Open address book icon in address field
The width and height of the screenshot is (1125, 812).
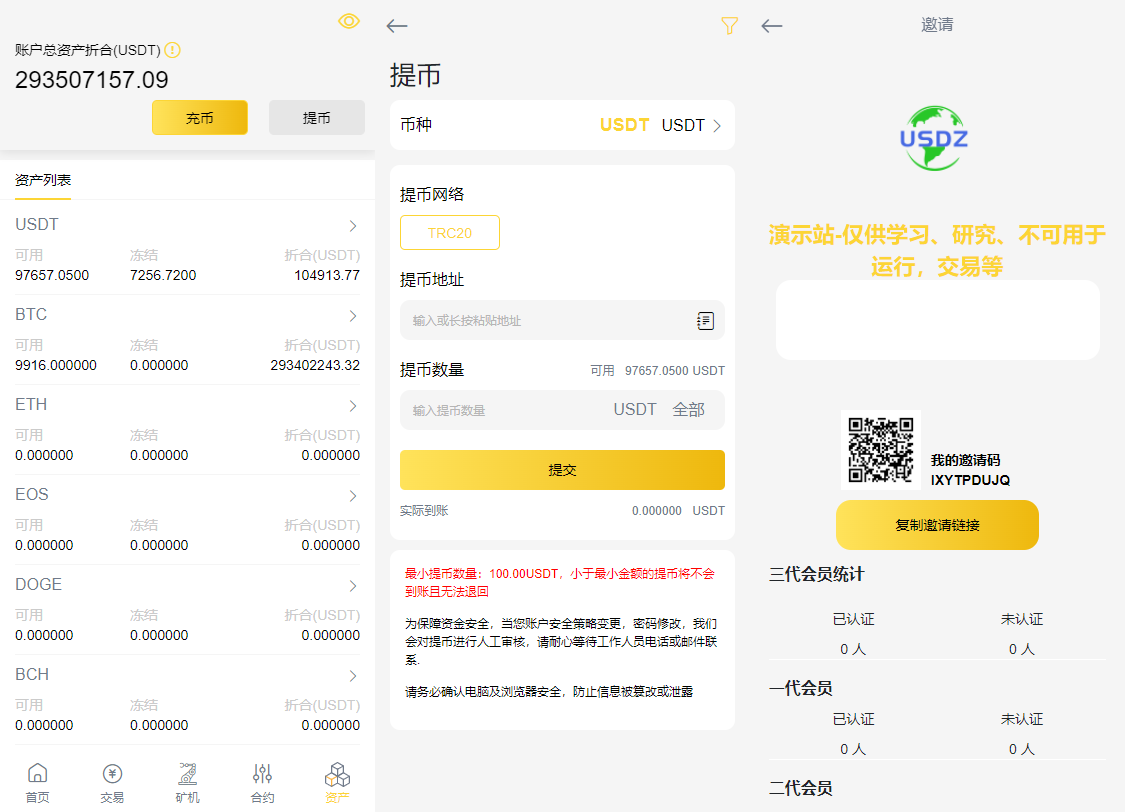click(705, 321)
